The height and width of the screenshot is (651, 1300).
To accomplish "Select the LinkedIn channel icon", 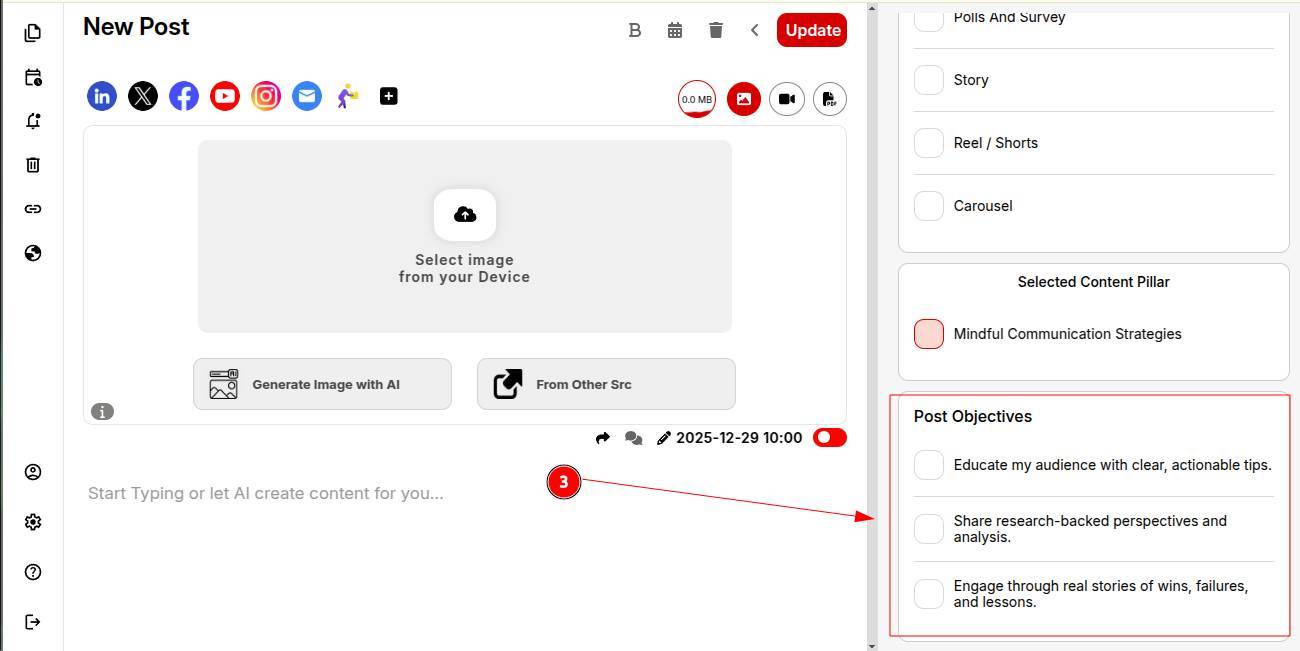I will 102,96.
